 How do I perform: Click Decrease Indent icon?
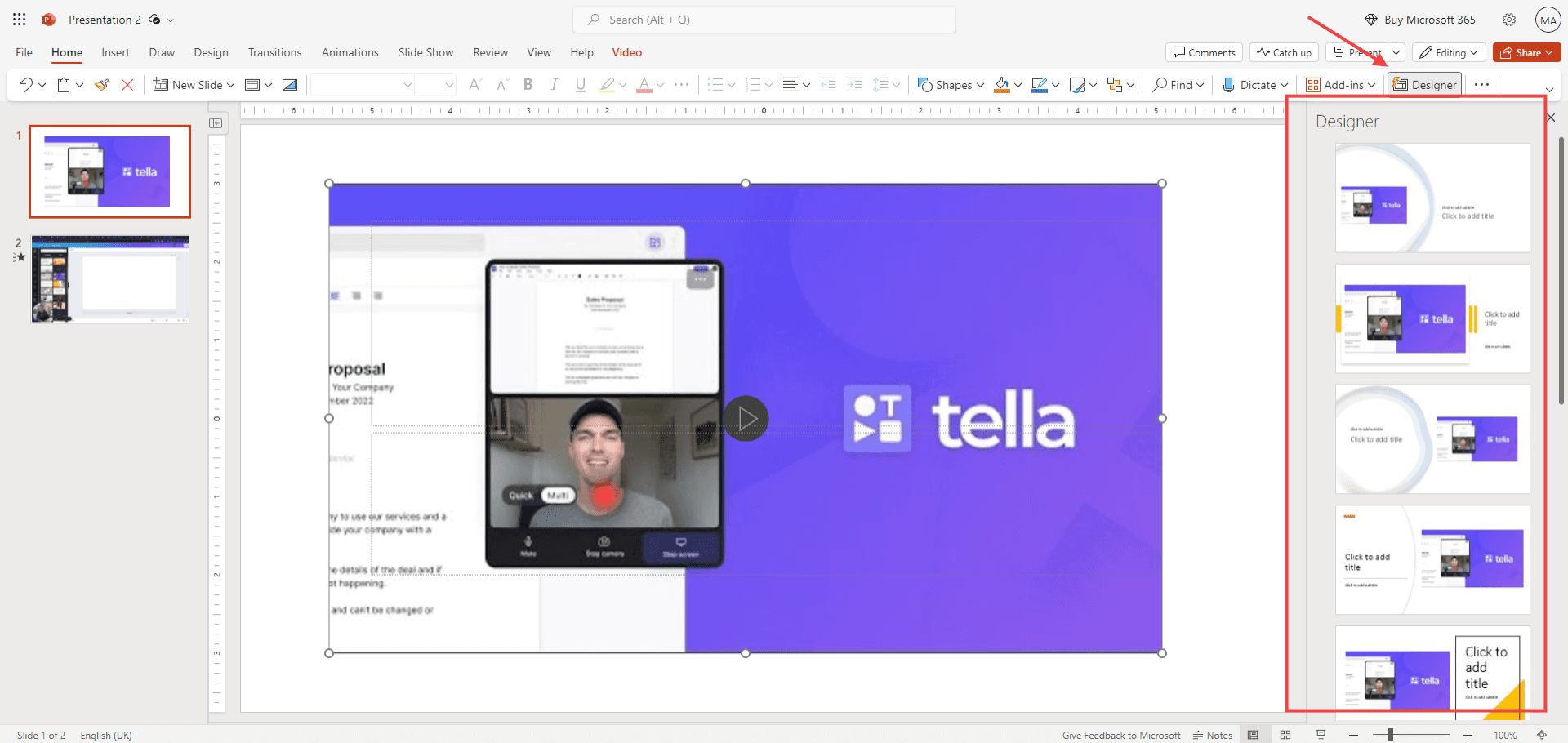828,84
